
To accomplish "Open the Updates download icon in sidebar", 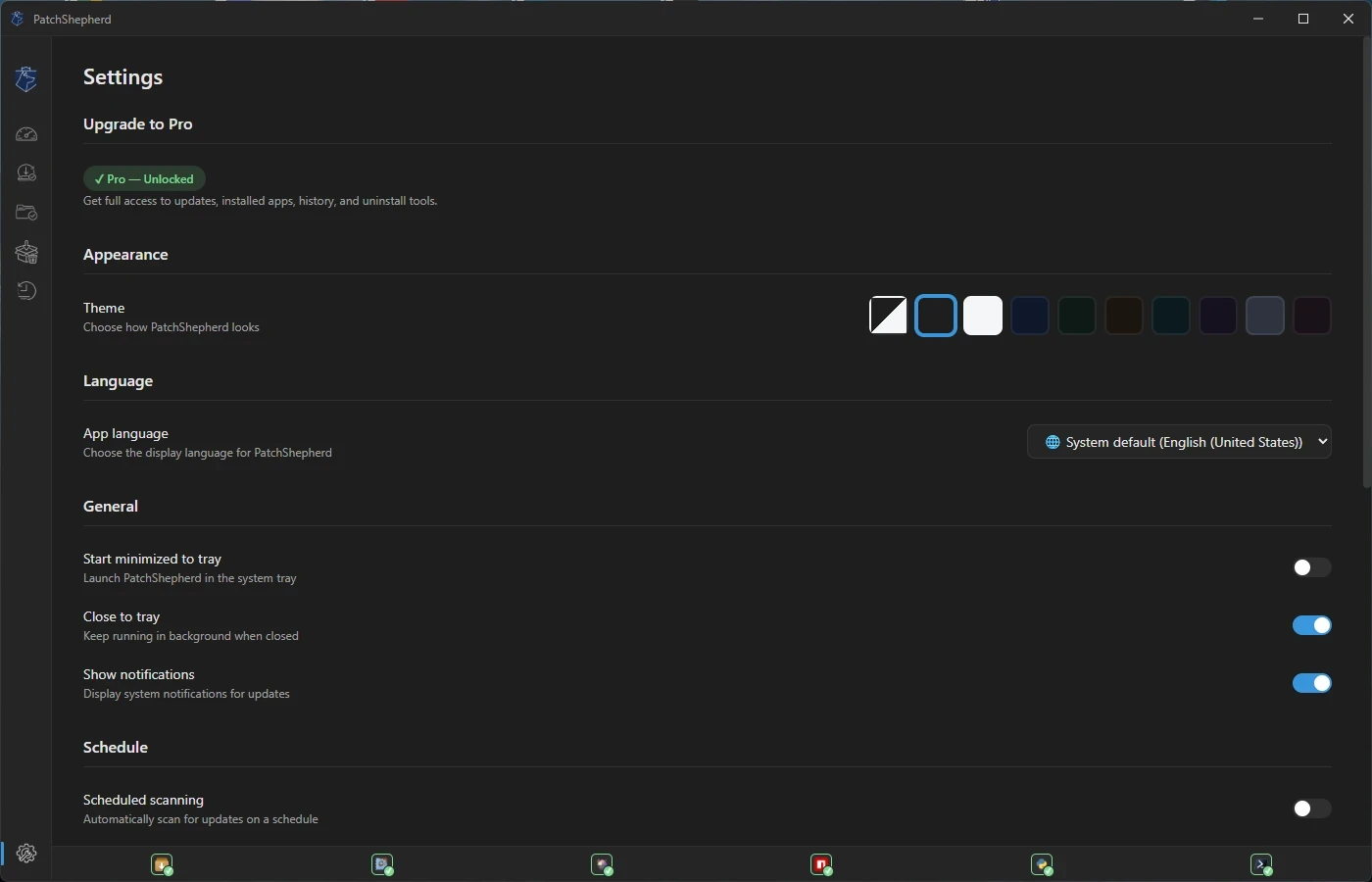I will click(x=26, y=173).
